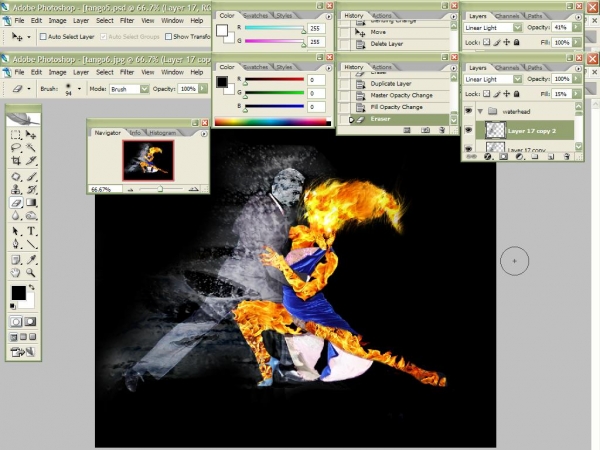Open Layer menu in tango5.psd window
Image resolution: width=600 pixels, height=450 pixels.
(81, 20)
